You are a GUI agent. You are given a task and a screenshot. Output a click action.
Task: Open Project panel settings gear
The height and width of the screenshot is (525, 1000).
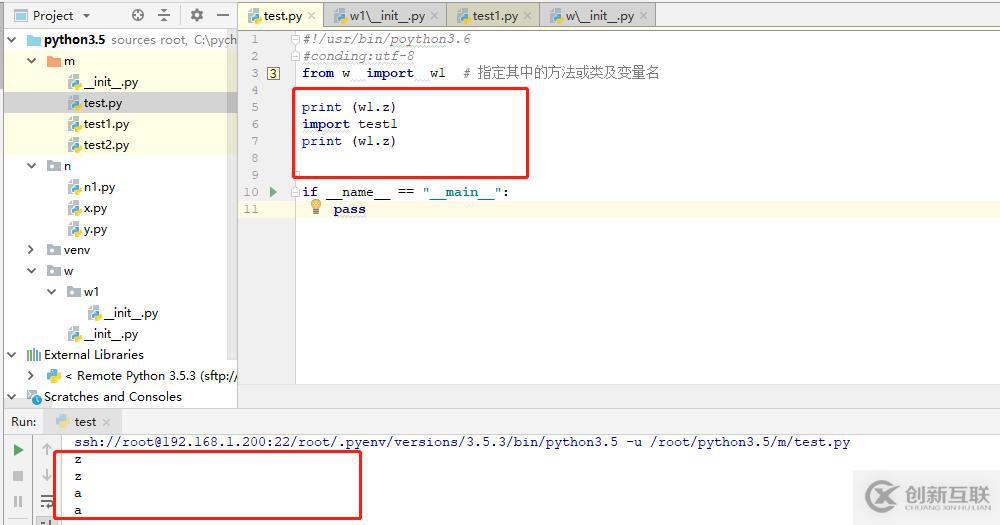pos(197,15)
